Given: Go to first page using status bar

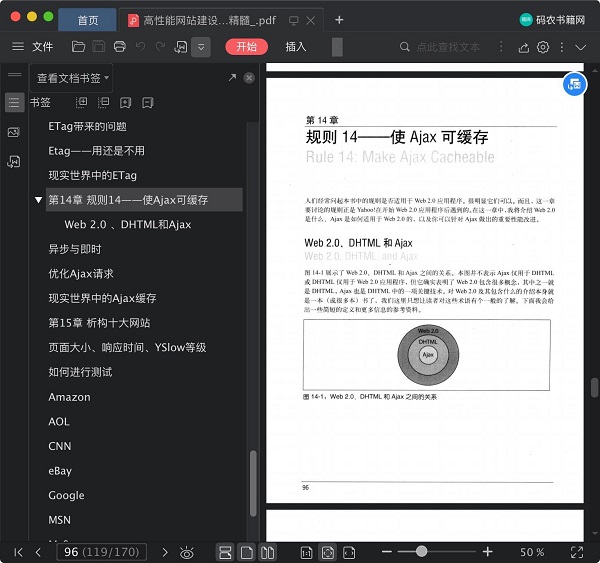Looking at the screenshot, I should (18, 552).
